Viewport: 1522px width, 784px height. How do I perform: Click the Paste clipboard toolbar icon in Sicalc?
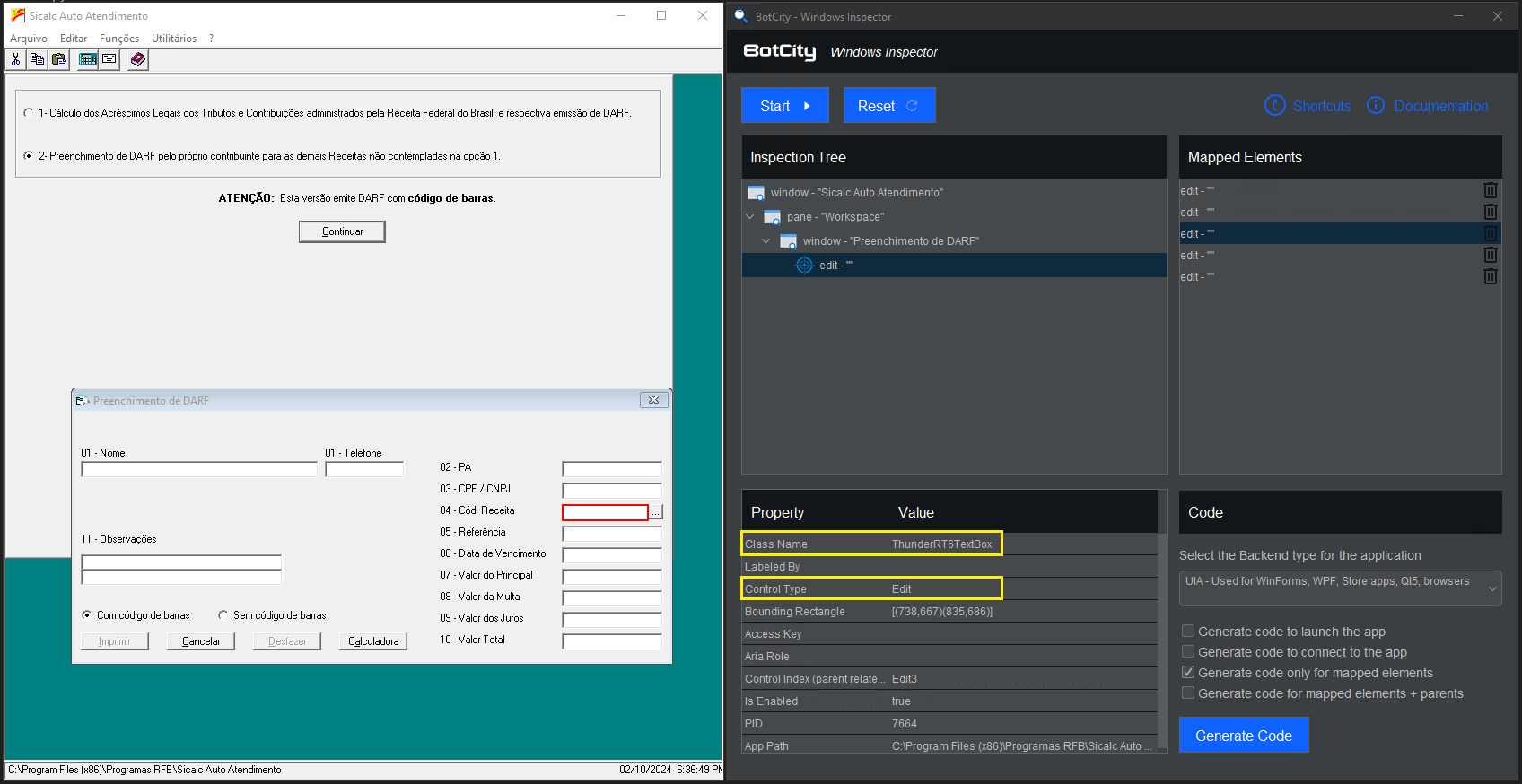[59, 59]
